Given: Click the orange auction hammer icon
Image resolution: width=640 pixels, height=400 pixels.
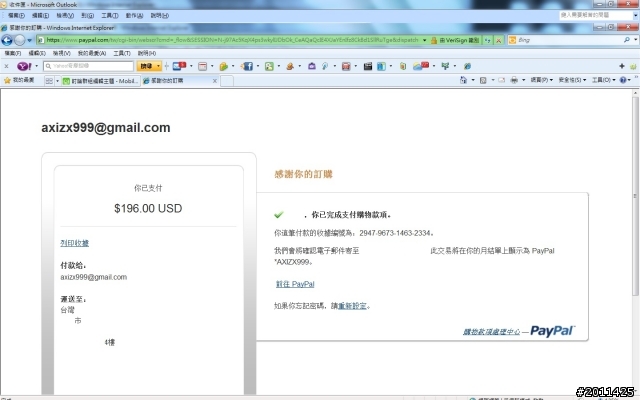Looking at the screenshot, I should pos(290,66).
